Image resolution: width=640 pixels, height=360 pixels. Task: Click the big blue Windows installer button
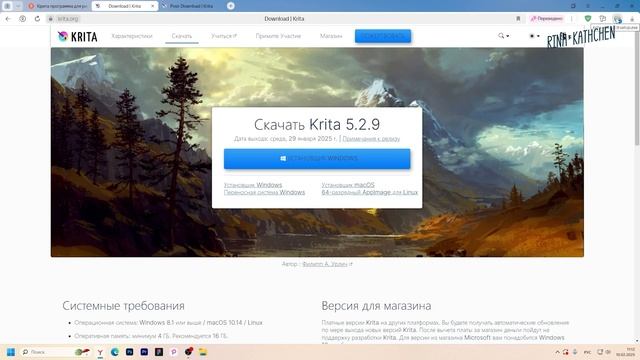[x=317, y=159]
